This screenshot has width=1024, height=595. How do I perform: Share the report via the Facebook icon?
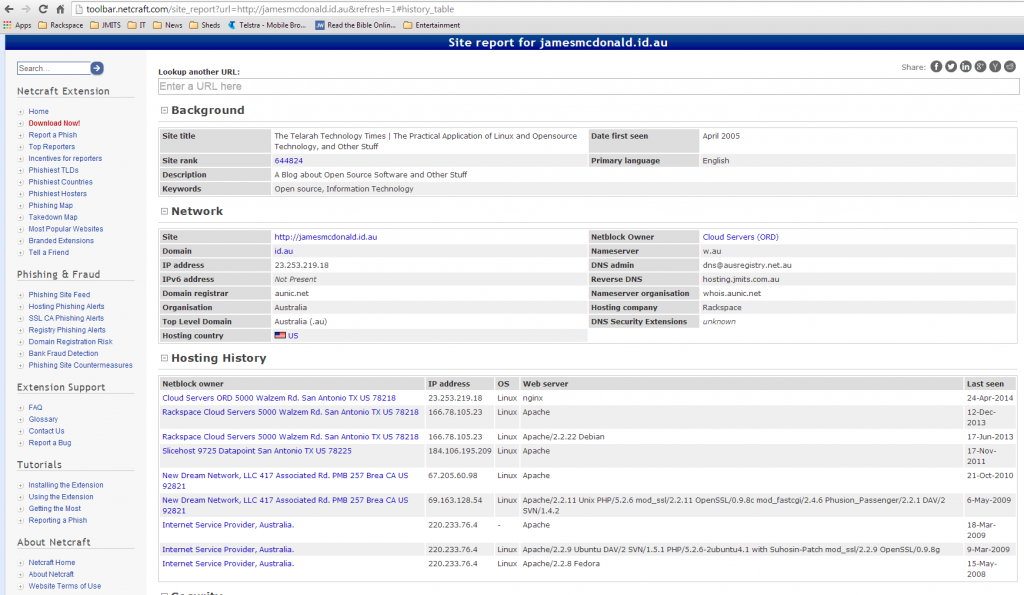click(x=936, y=66)
